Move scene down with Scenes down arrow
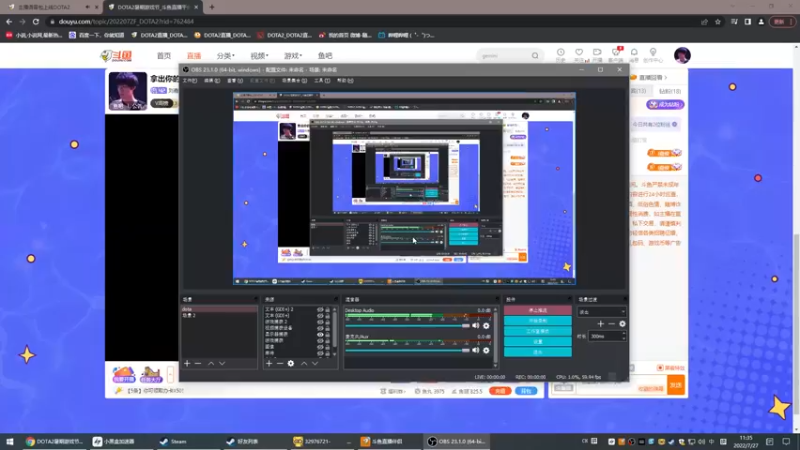Viewport: 800px width, 450px height. pyautogui.click(x=222, y=363)
